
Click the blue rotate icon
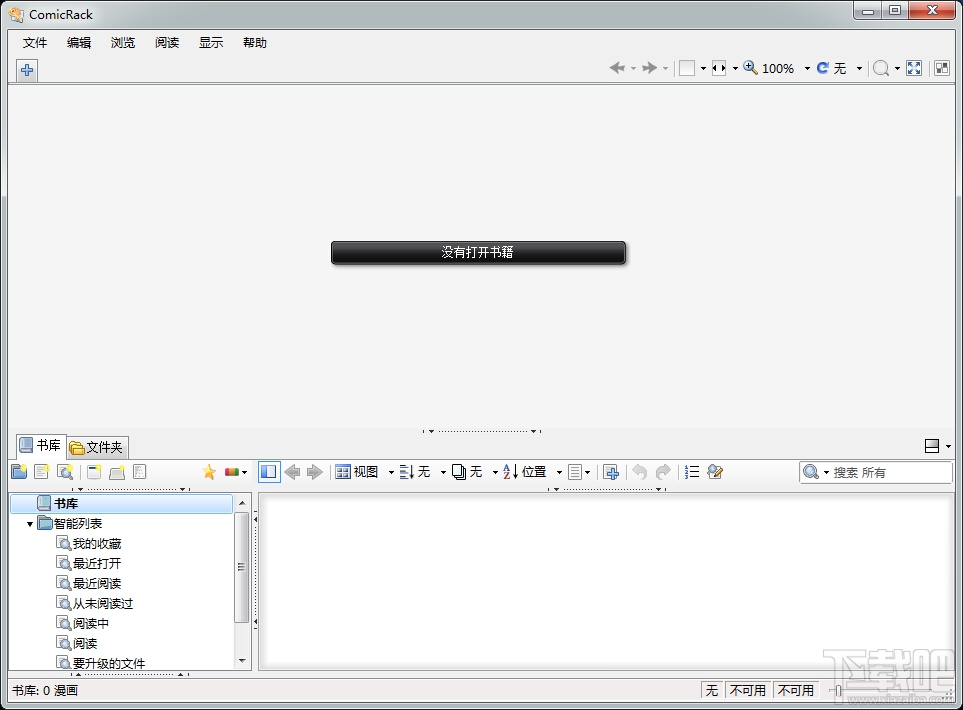[x=822, y=68]
